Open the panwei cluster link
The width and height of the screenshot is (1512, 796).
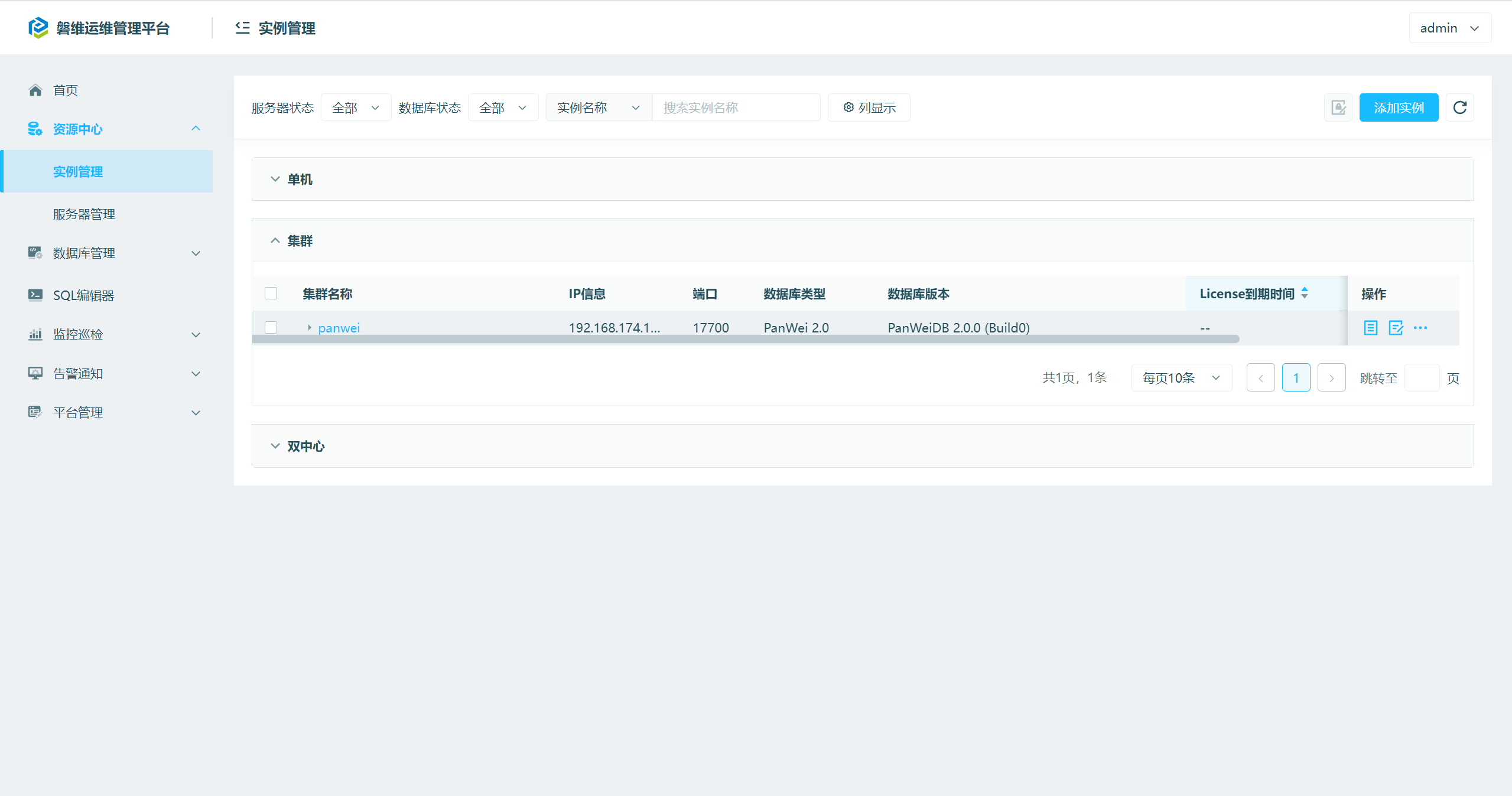(339, 328)
